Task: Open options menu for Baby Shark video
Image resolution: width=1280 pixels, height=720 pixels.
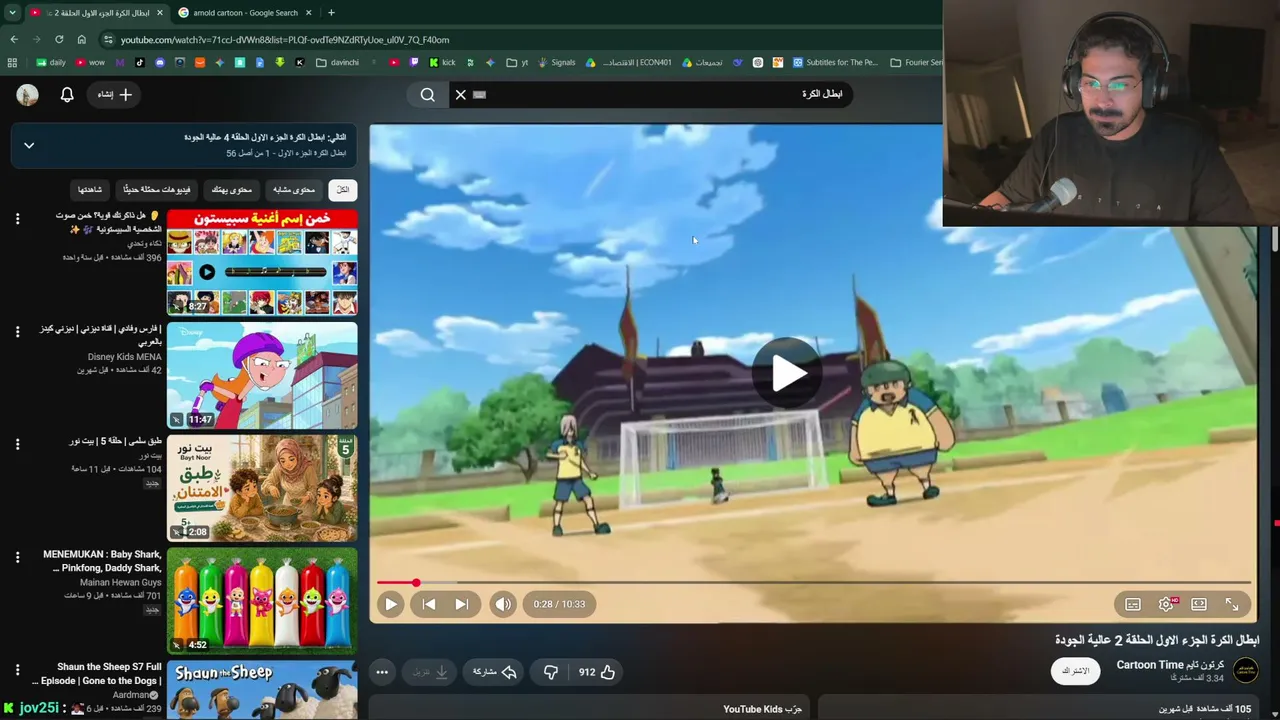Action: pyautogui.click(x=17, y=557)
